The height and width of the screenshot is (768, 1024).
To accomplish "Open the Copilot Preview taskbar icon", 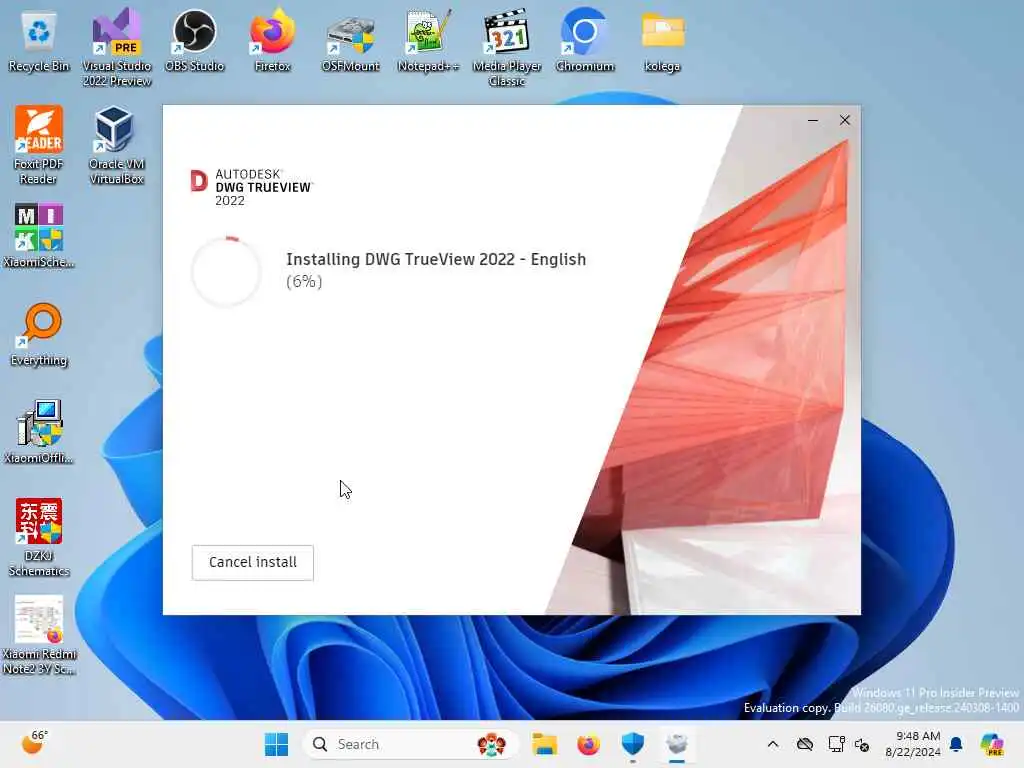I will tap(992, 744).
